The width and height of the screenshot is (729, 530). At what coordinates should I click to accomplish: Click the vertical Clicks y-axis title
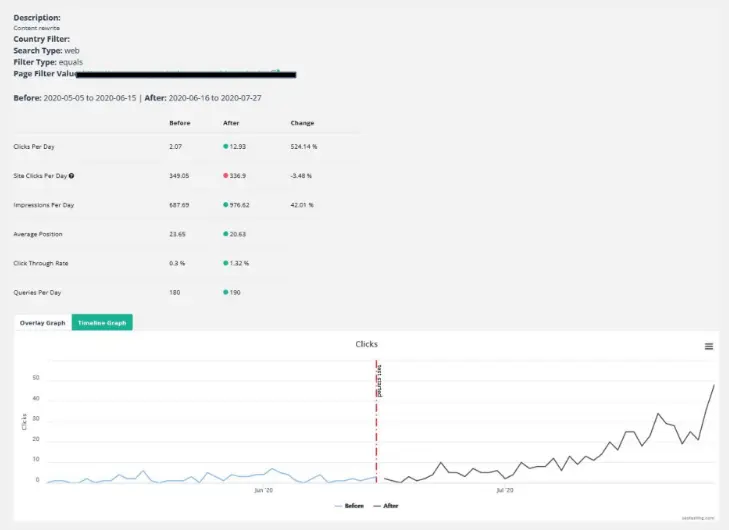tap(24, 421)
